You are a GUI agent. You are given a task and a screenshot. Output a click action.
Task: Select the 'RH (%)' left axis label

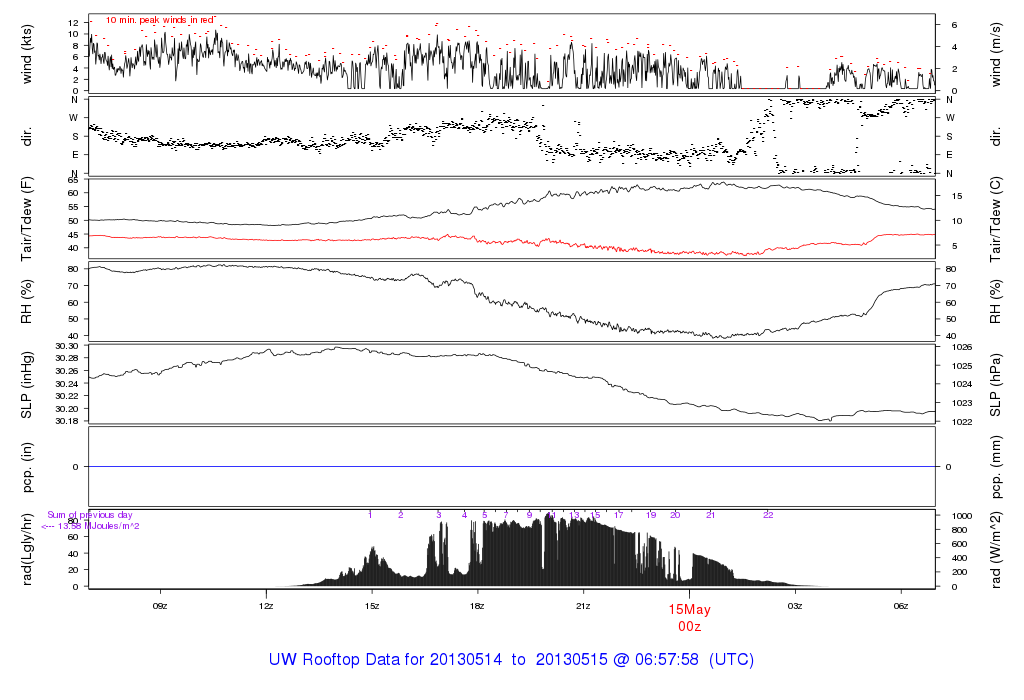pos(27,303)
